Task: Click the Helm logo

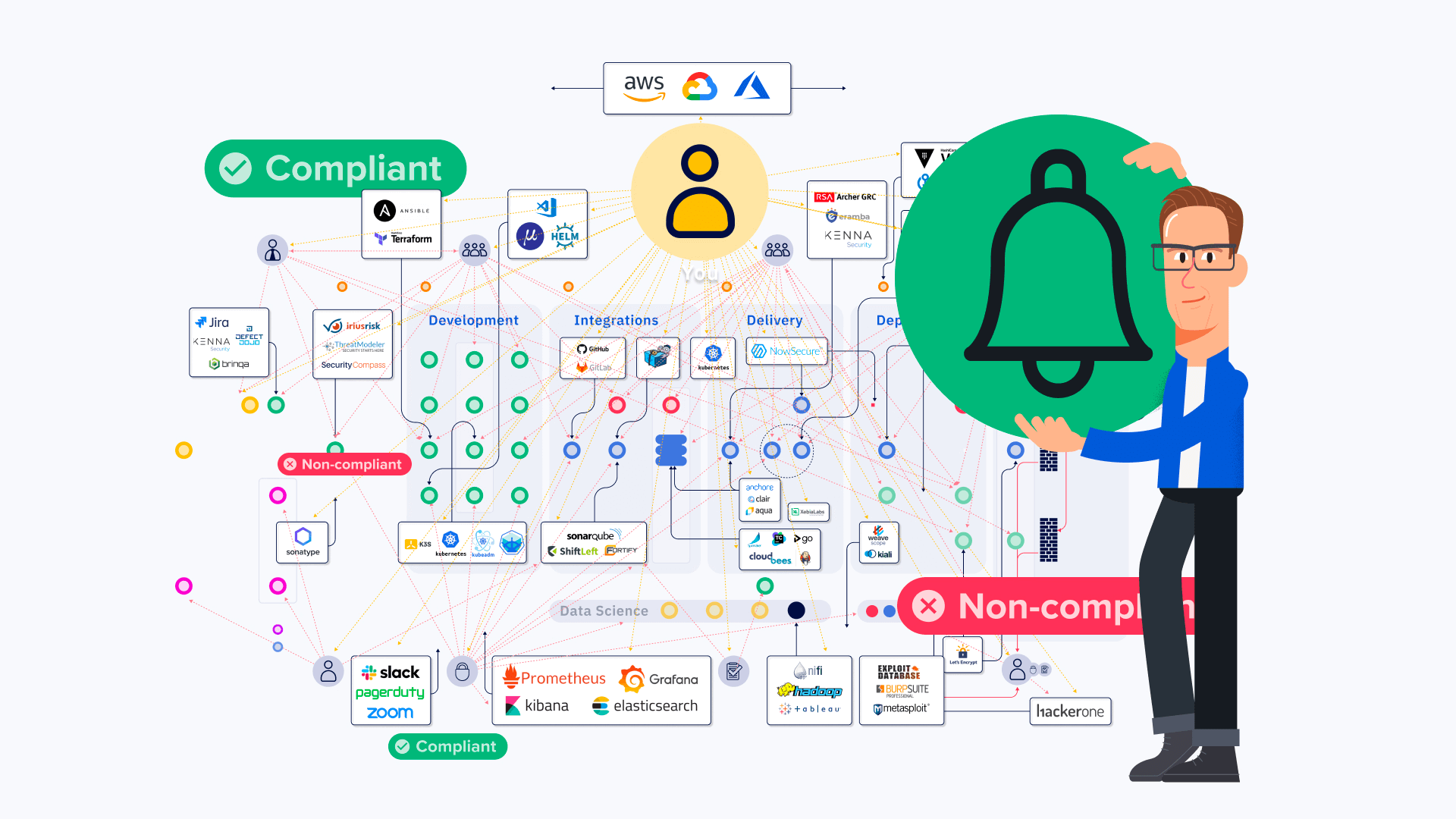Action: [565, 236]
